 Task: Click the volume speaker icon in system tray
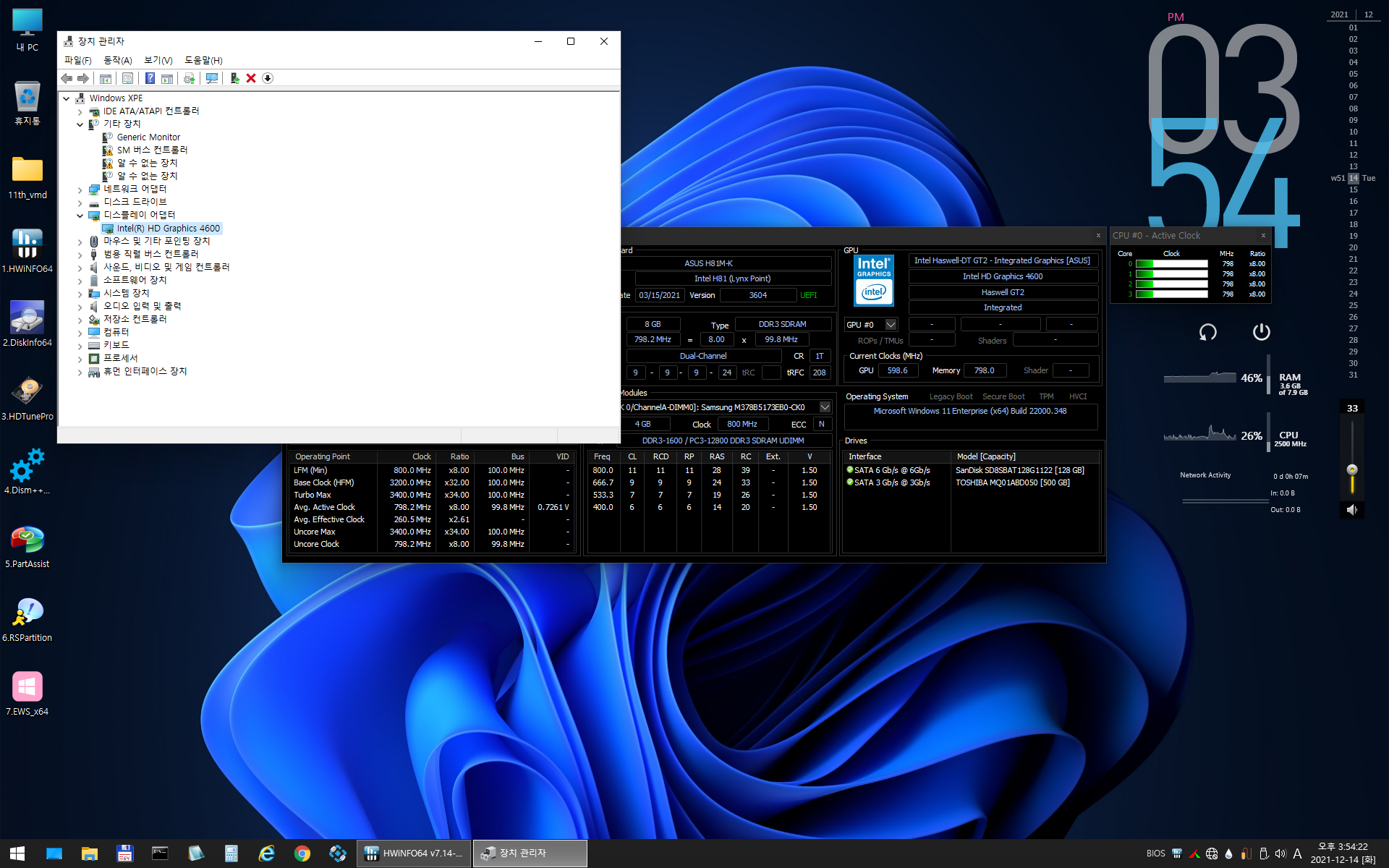tap(1280, 854)
